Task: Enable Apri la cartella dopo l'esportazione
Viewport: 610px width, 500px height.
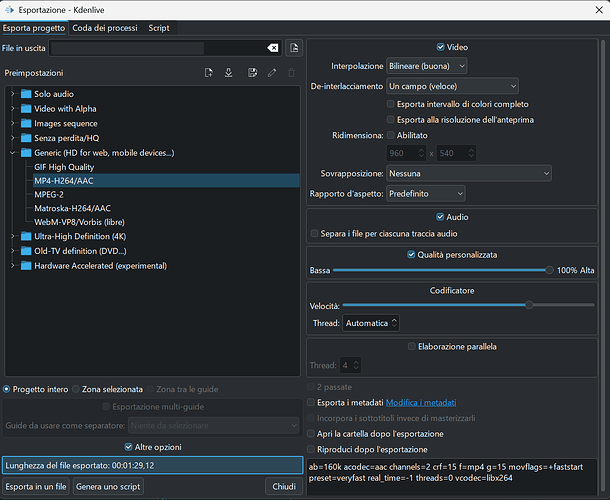Action: click(311, 433)
